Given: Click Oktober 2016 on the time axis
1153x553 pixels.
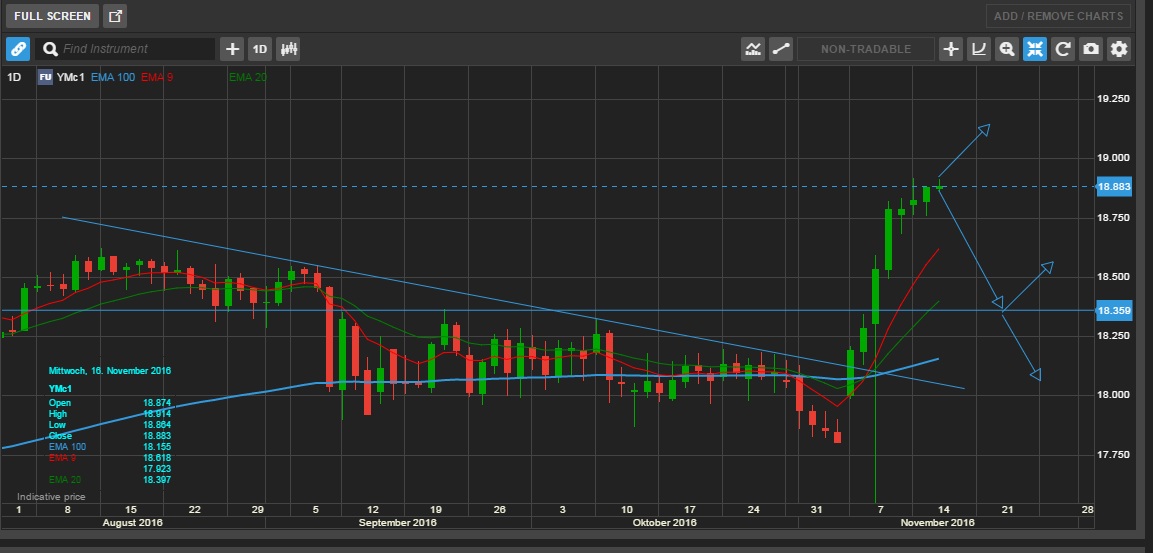Looking at the screenshot, I should click(x=664, y=523).
